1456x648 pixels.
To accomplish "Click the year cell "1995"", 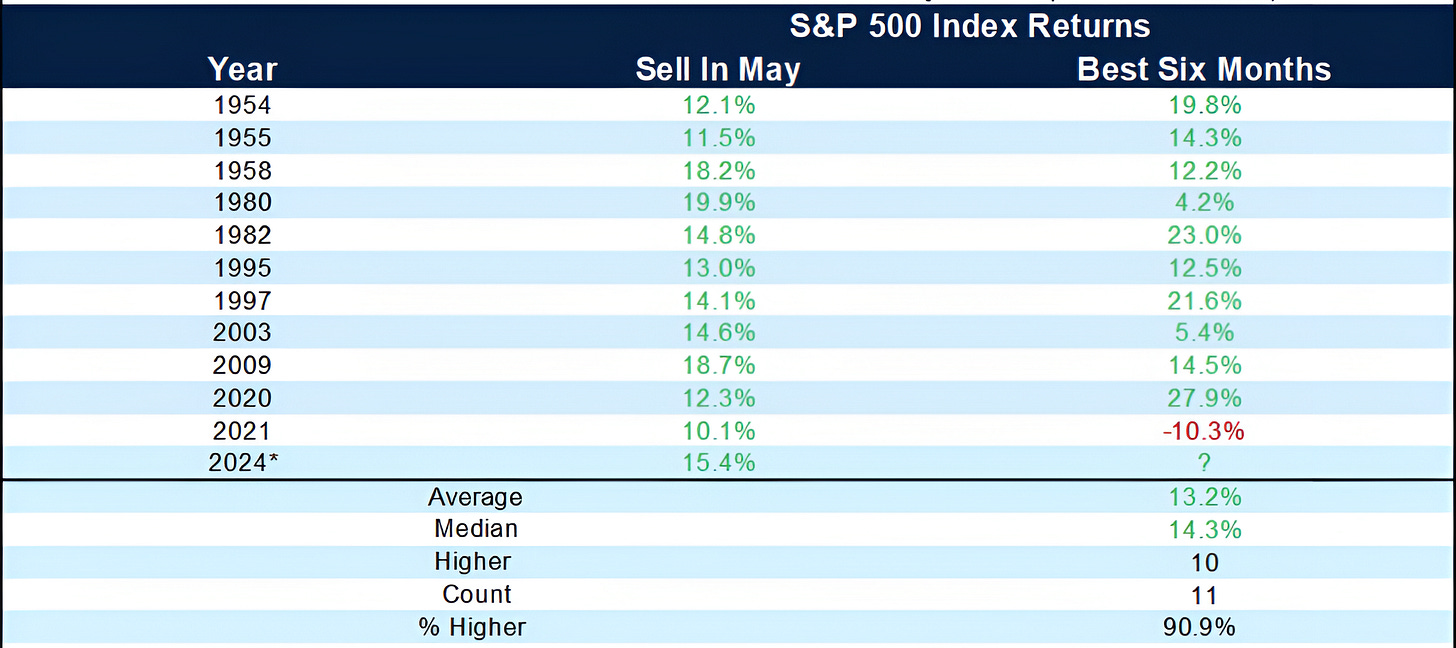I will tap(243, 268).
